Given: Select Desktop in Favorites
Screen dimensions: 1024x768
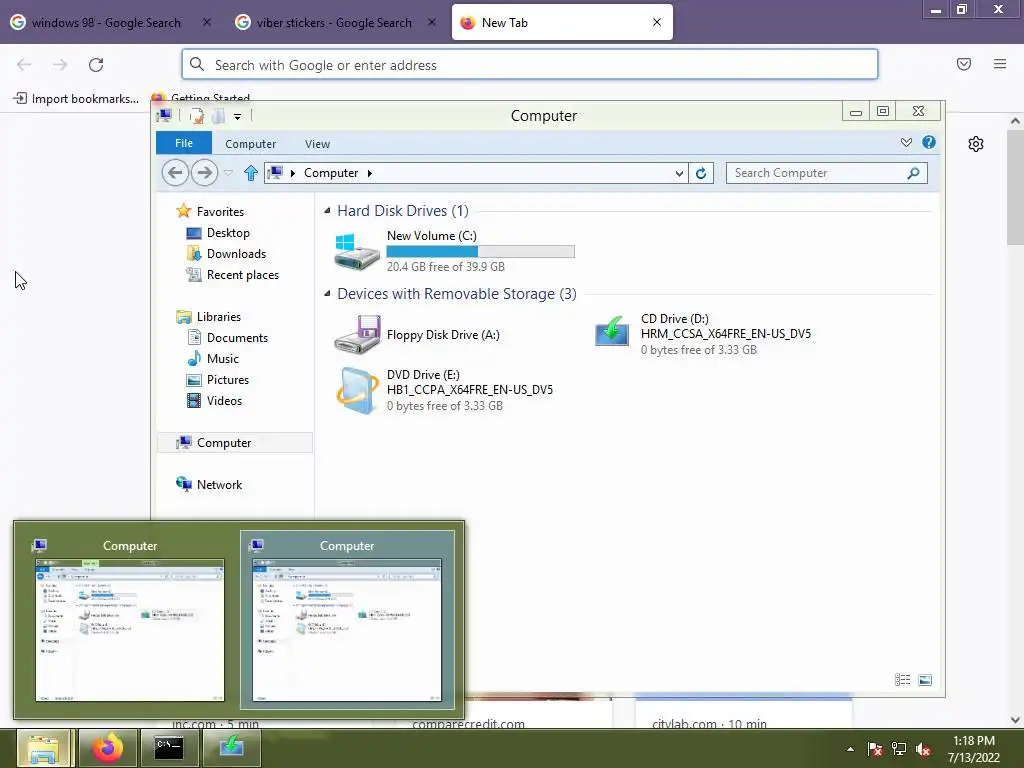Looking at the screenshot, I should (x=228, y=232).
